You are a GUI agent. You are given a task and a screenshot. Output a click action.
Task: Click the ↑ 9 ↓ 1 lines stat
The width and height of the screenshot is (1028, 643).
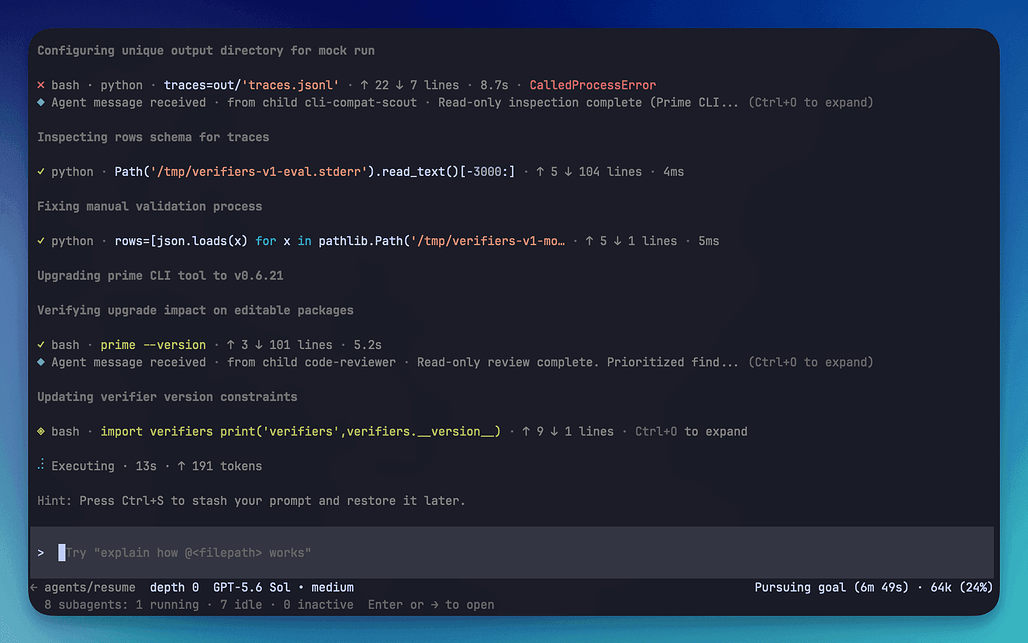(568, 432)
